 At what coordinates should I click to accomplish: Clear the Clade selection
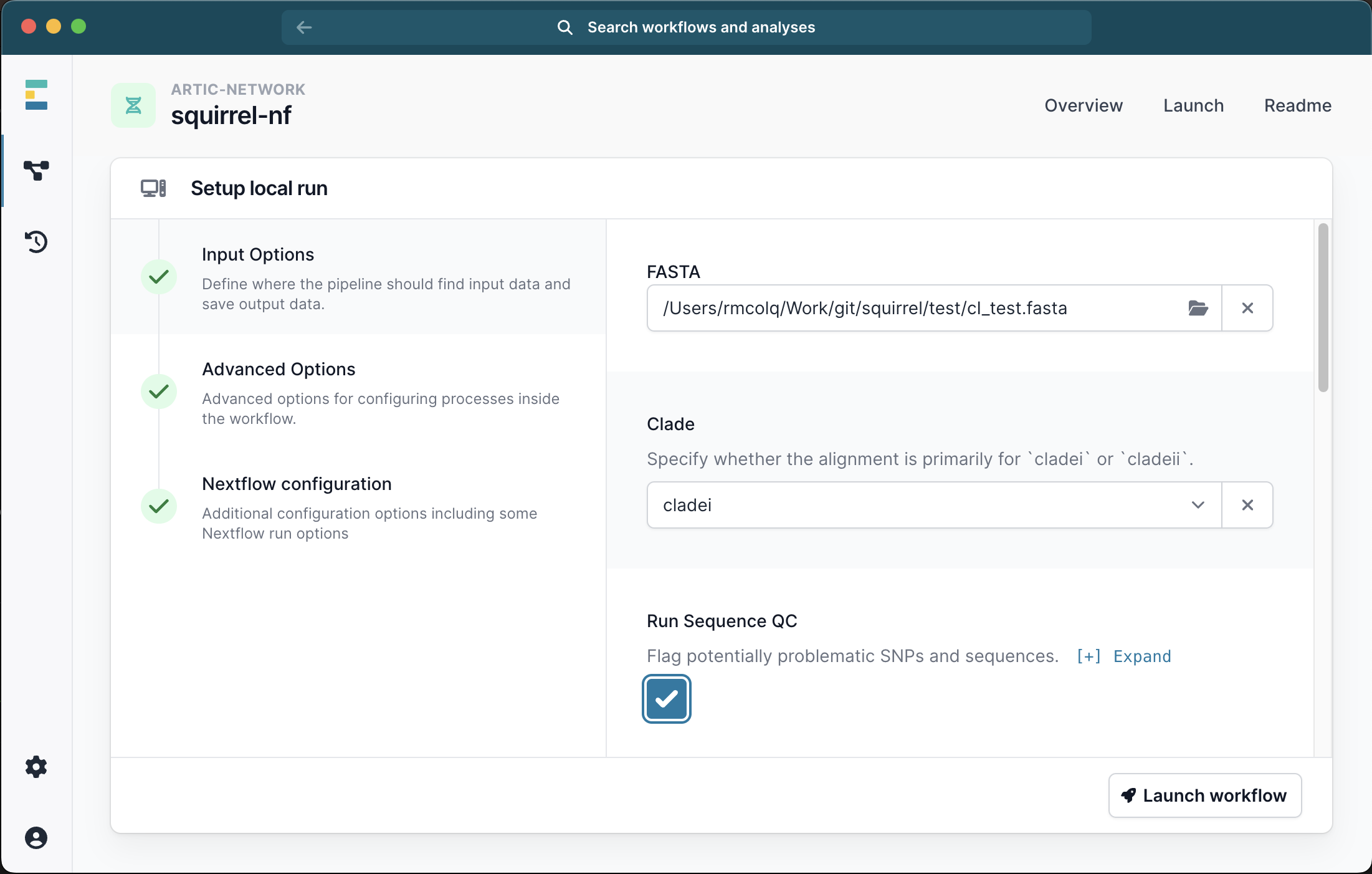click(1247, 505)
